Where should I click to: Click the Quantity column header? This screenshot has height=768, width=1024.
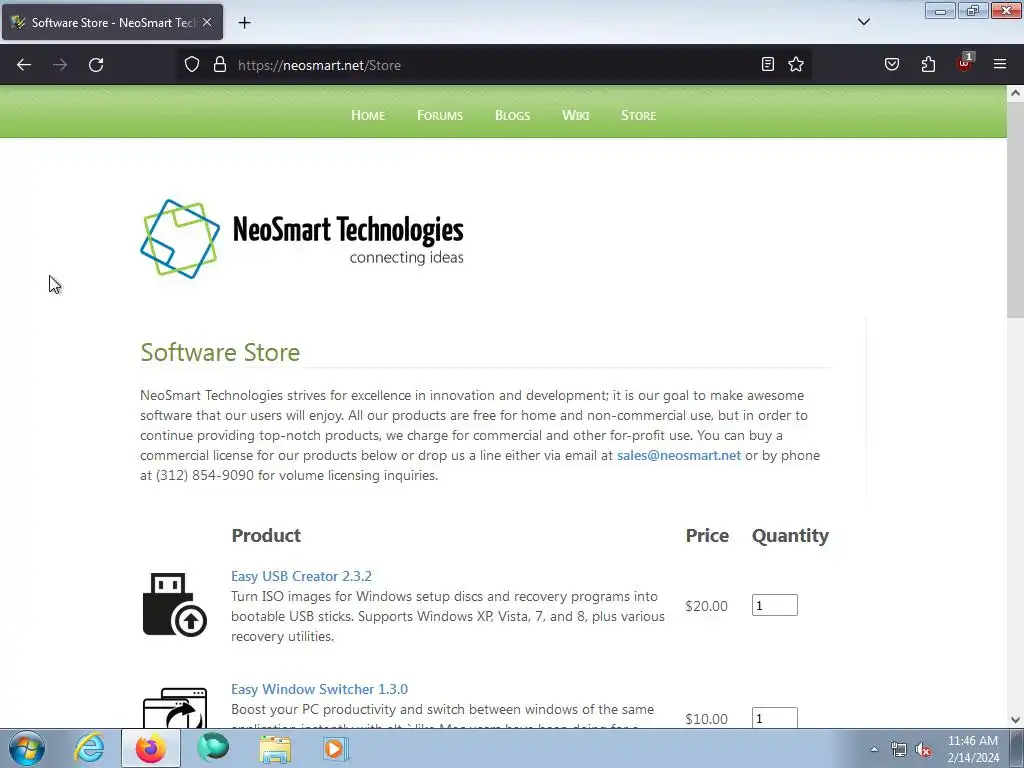(x=790, y=536)
